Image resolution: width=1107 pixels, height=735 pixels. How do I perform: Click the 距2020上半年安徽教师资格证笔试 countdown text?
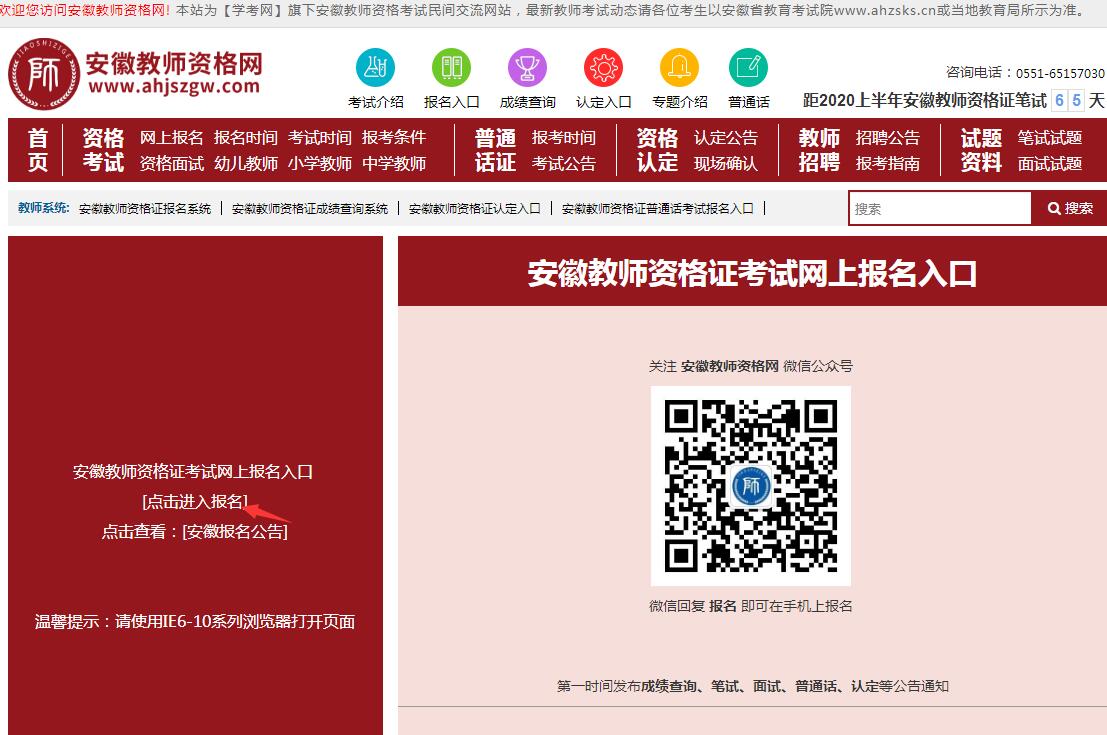click(925, 100)
